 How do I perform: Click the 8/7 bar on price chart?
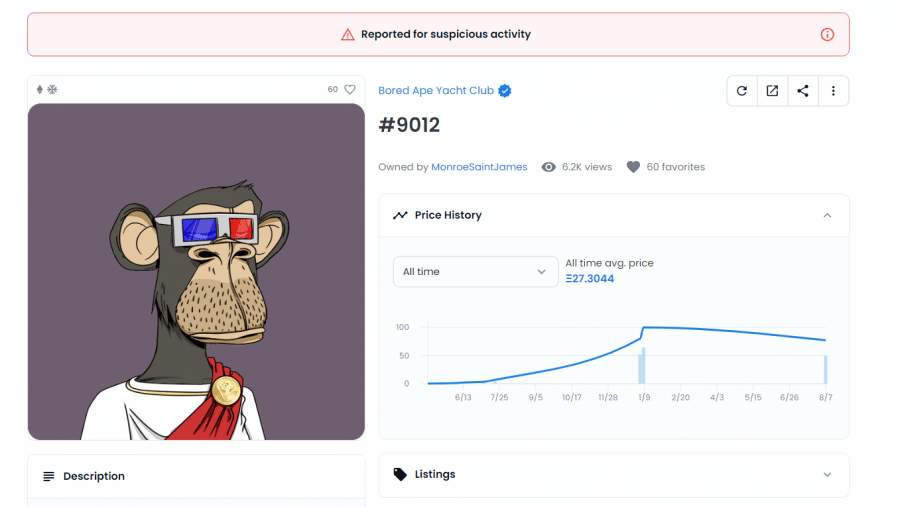[x=825, y=369]
